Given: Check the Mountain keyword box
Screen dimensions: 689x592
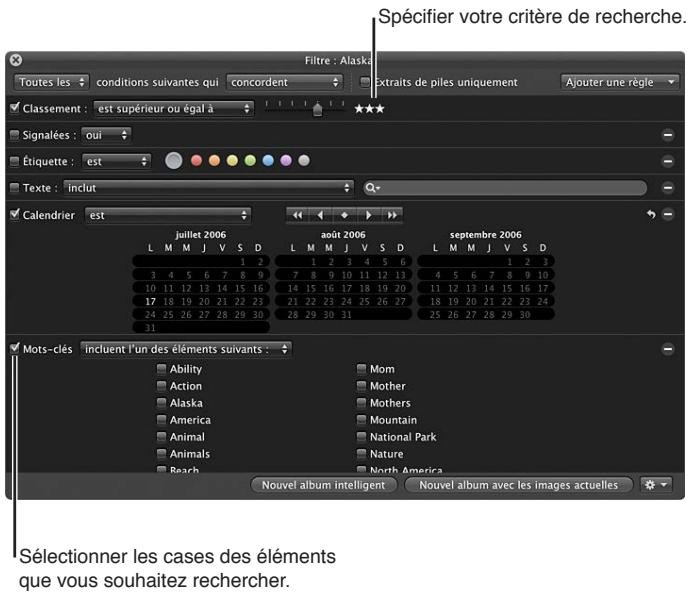Looking at the screenshot, I should click(361, 420).
